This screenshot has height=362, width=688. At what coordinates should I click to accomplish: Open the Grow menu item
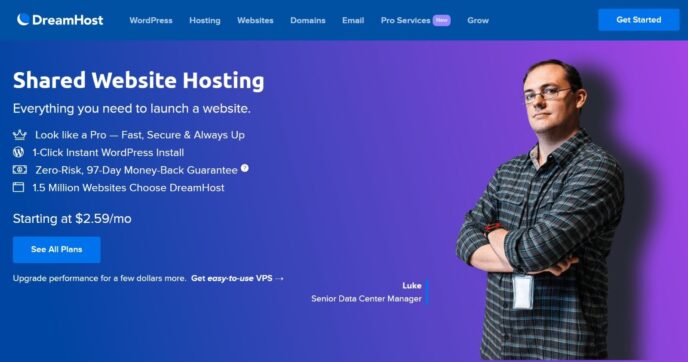[x=478, y=21]
